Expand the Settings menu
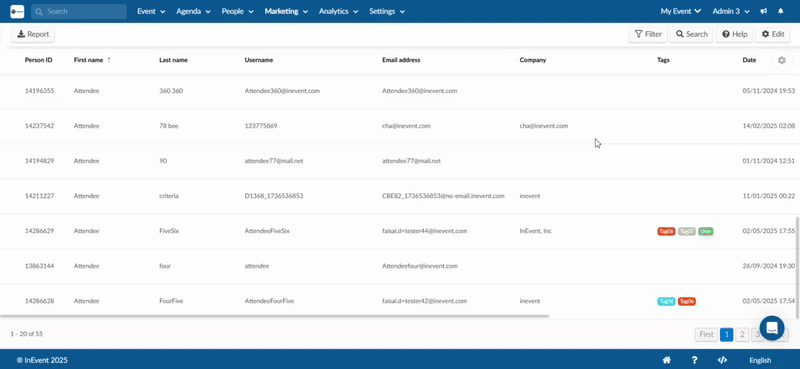Viewport: 800px width, 369px height. 387,11
